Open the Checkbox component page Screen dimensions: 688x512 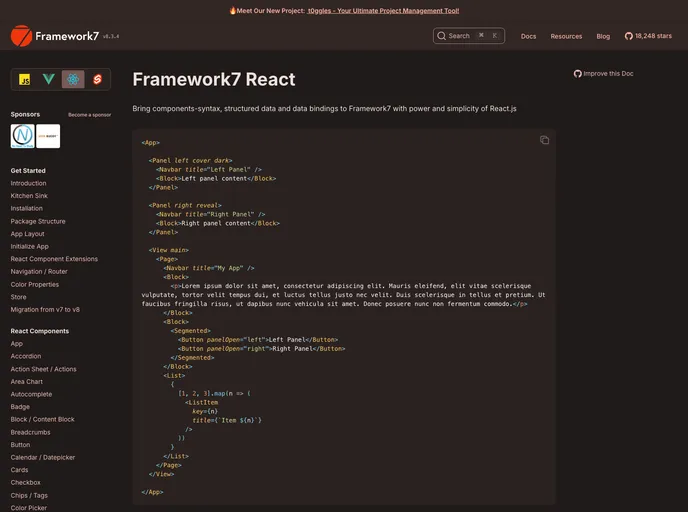[25, 483]
